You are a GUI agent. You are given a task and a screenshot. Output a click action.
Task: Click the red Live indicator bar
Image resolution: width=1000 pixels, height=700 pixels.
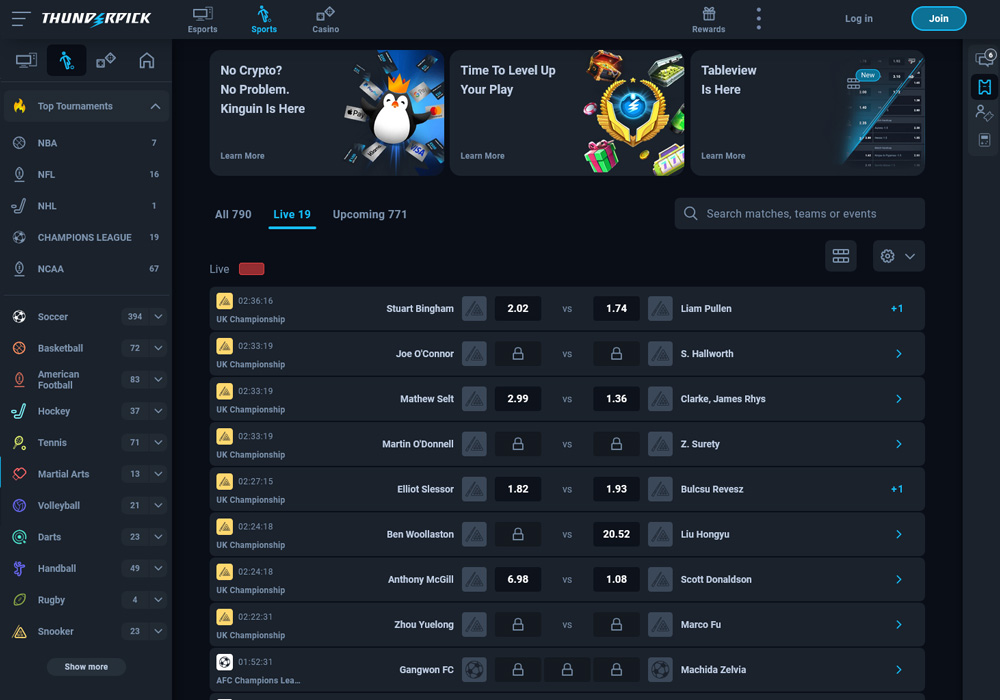click(251, 269)
